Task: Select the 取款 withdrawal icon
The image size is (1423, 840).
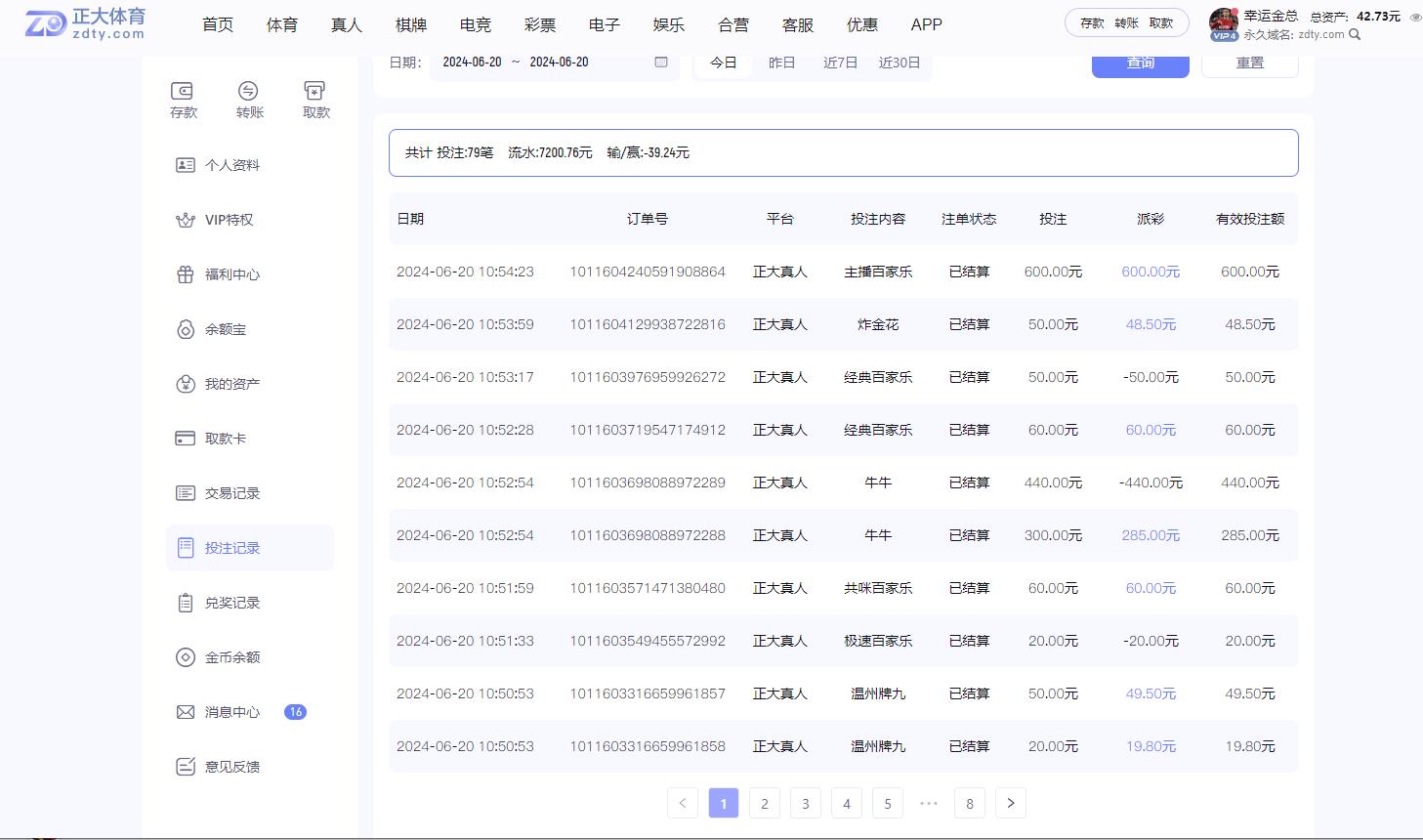Action: coord(314,93)
